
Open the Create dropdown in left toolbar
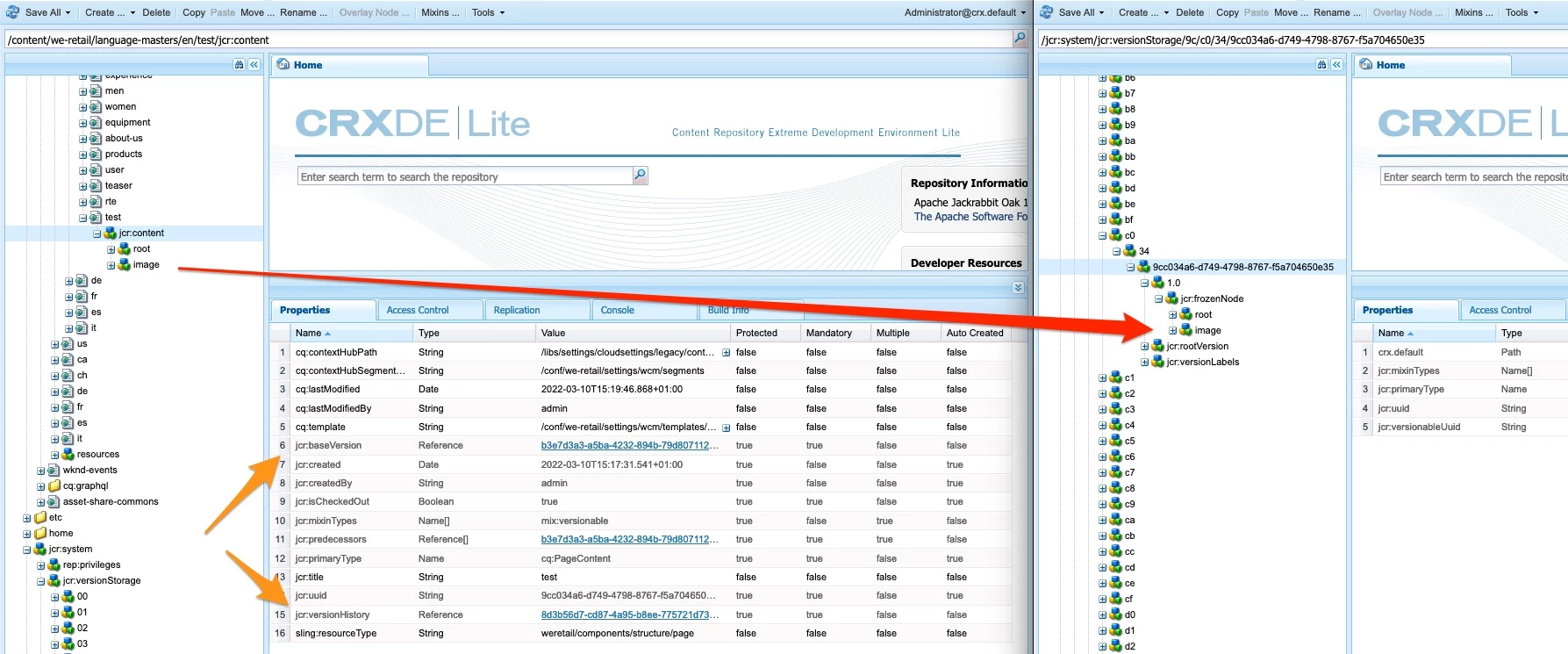coord(110,12)
